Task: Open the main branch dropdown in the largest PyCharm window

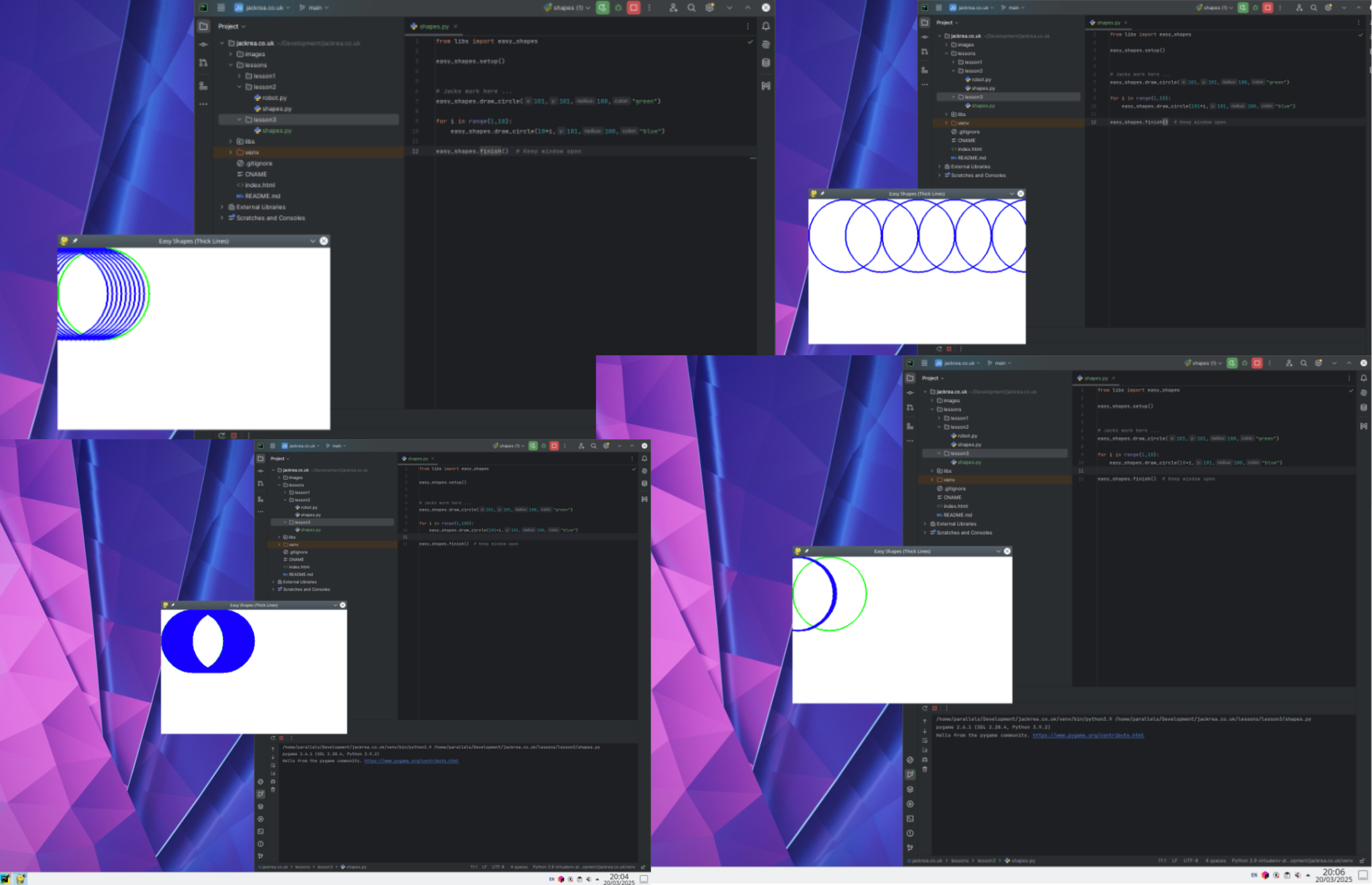Action: pyautogui.click(x=315, y=8)
